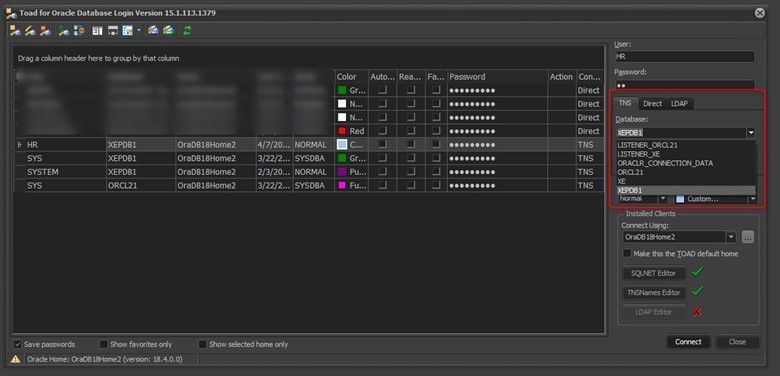Screen dimensions: 780x376
Task: Click the red color swatch
Action: (x=342, y=131)
